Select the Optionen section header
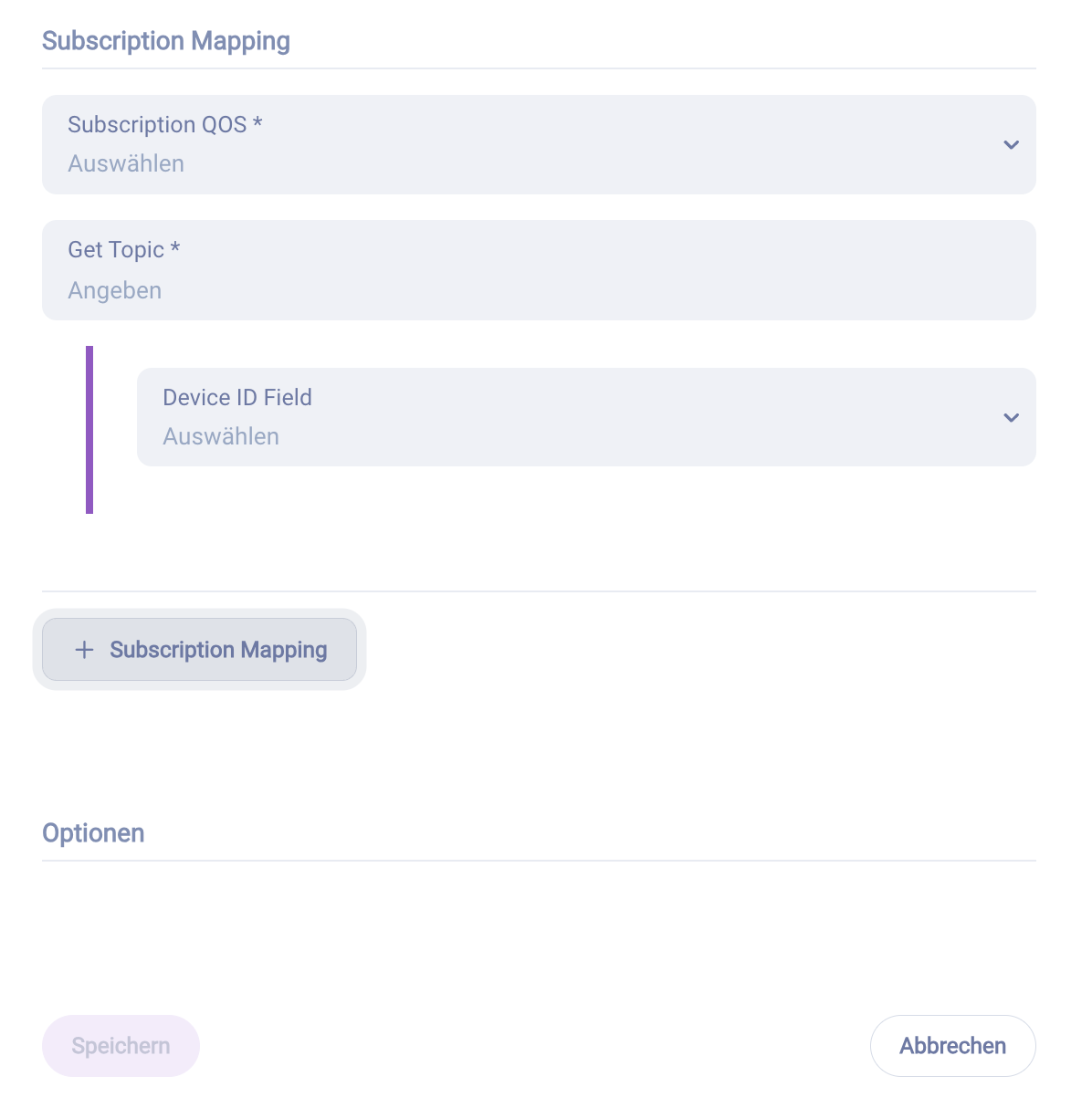Screen dimensions: 1092x1108 pyautogui.click(x=93, y=832)
